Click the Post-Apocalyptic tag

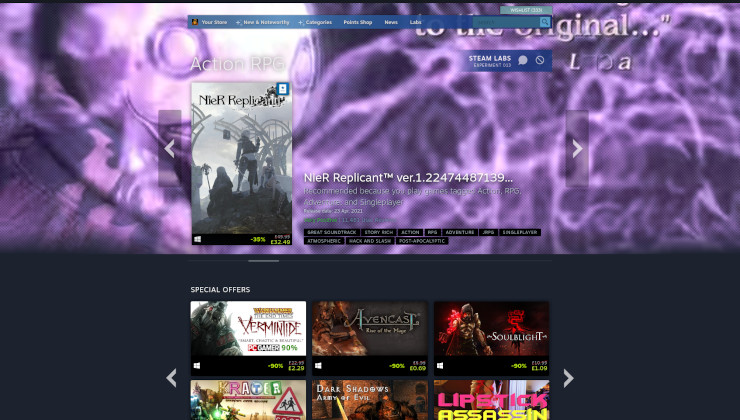[422, 241]
